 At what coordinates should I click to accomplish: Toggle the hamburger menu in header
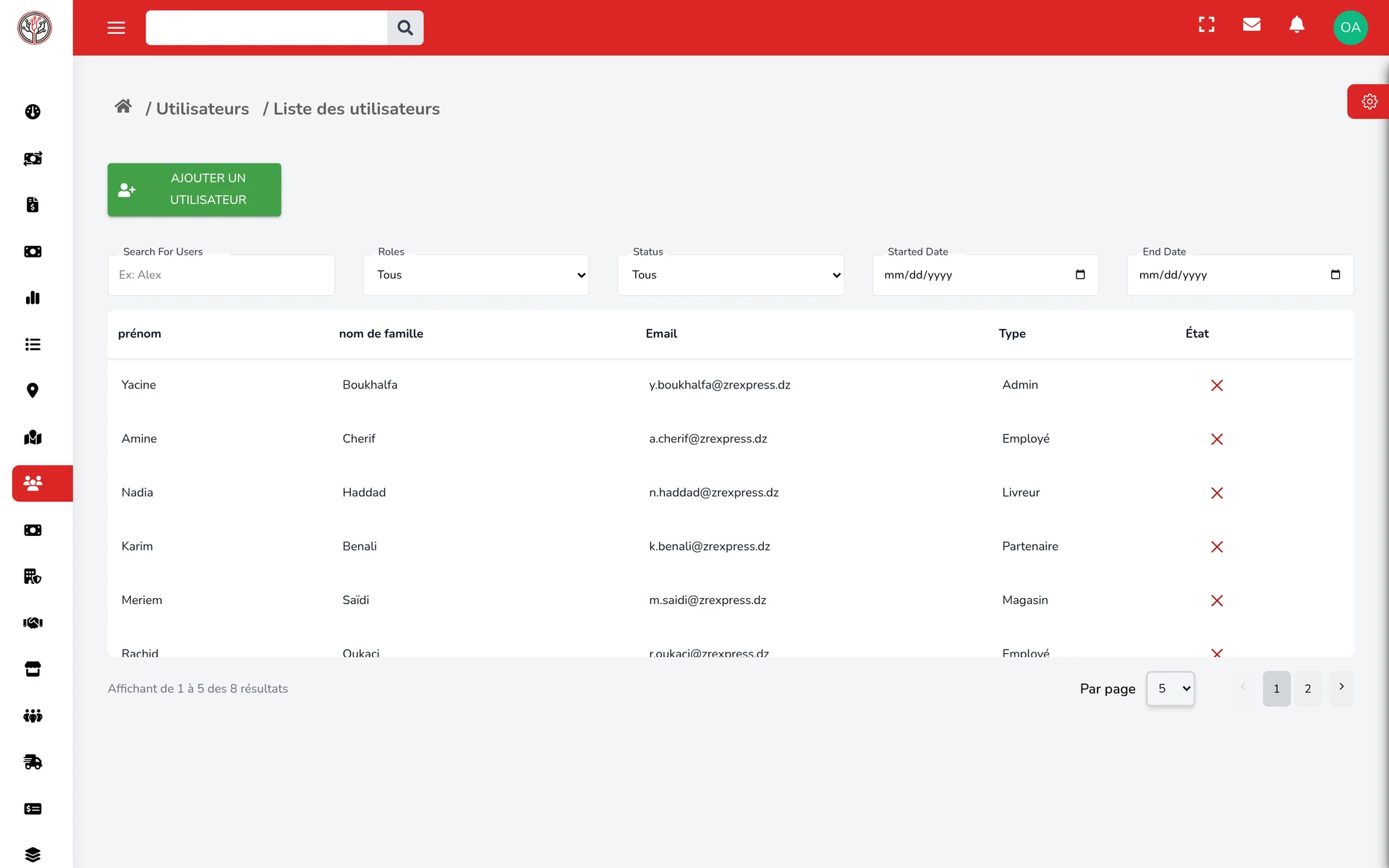(116, 28)
